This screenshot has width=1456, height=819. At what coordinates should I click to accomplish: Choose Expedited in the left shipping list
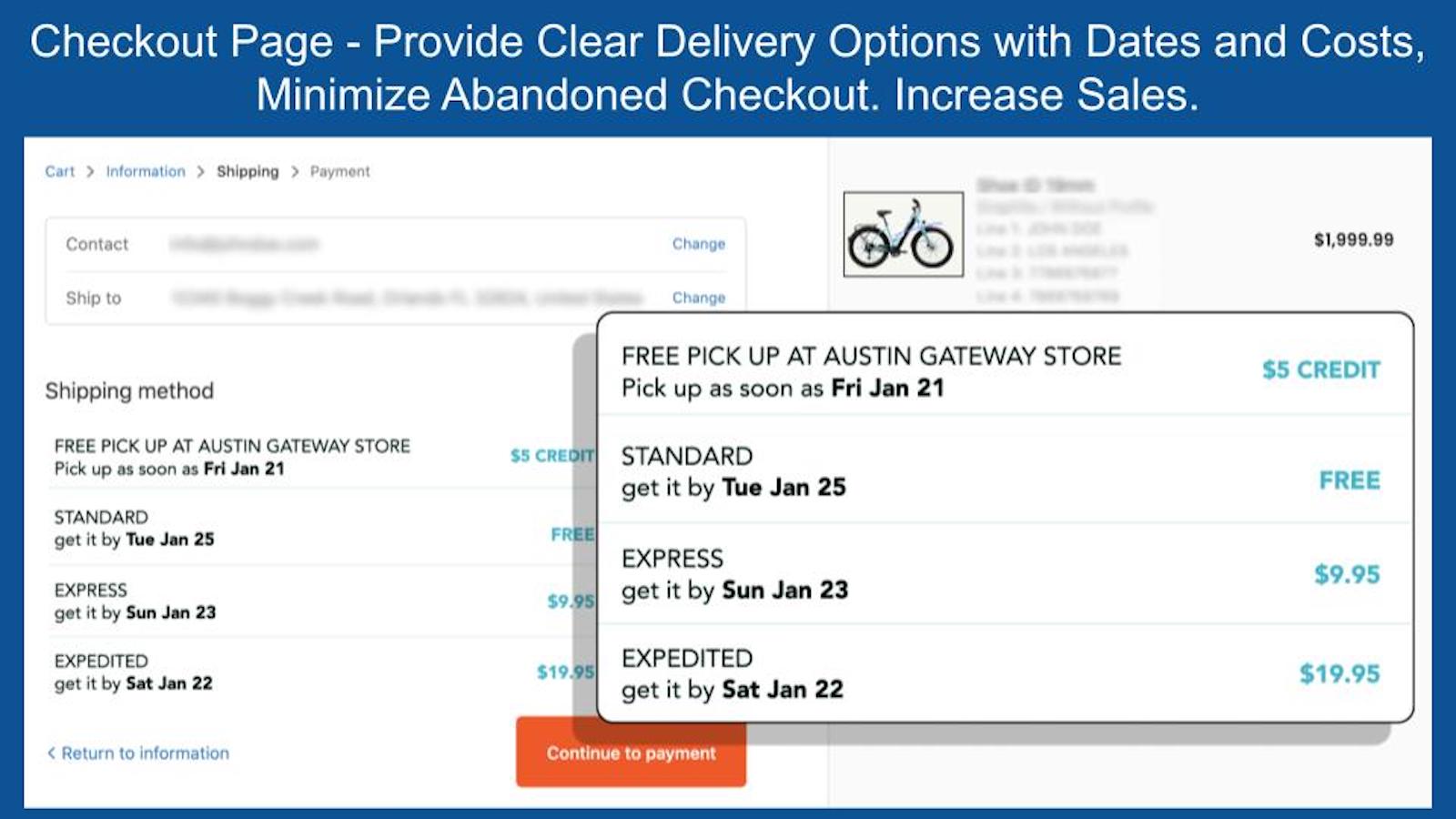pos(133,672)
